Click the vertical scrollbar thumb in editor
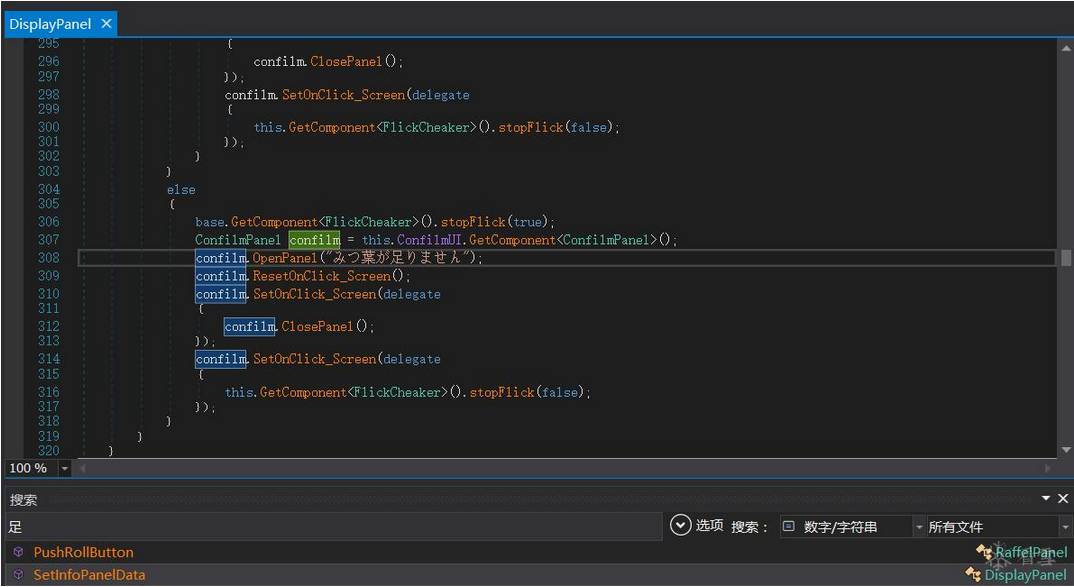The image size is (1074, 587). [1066, 258]
